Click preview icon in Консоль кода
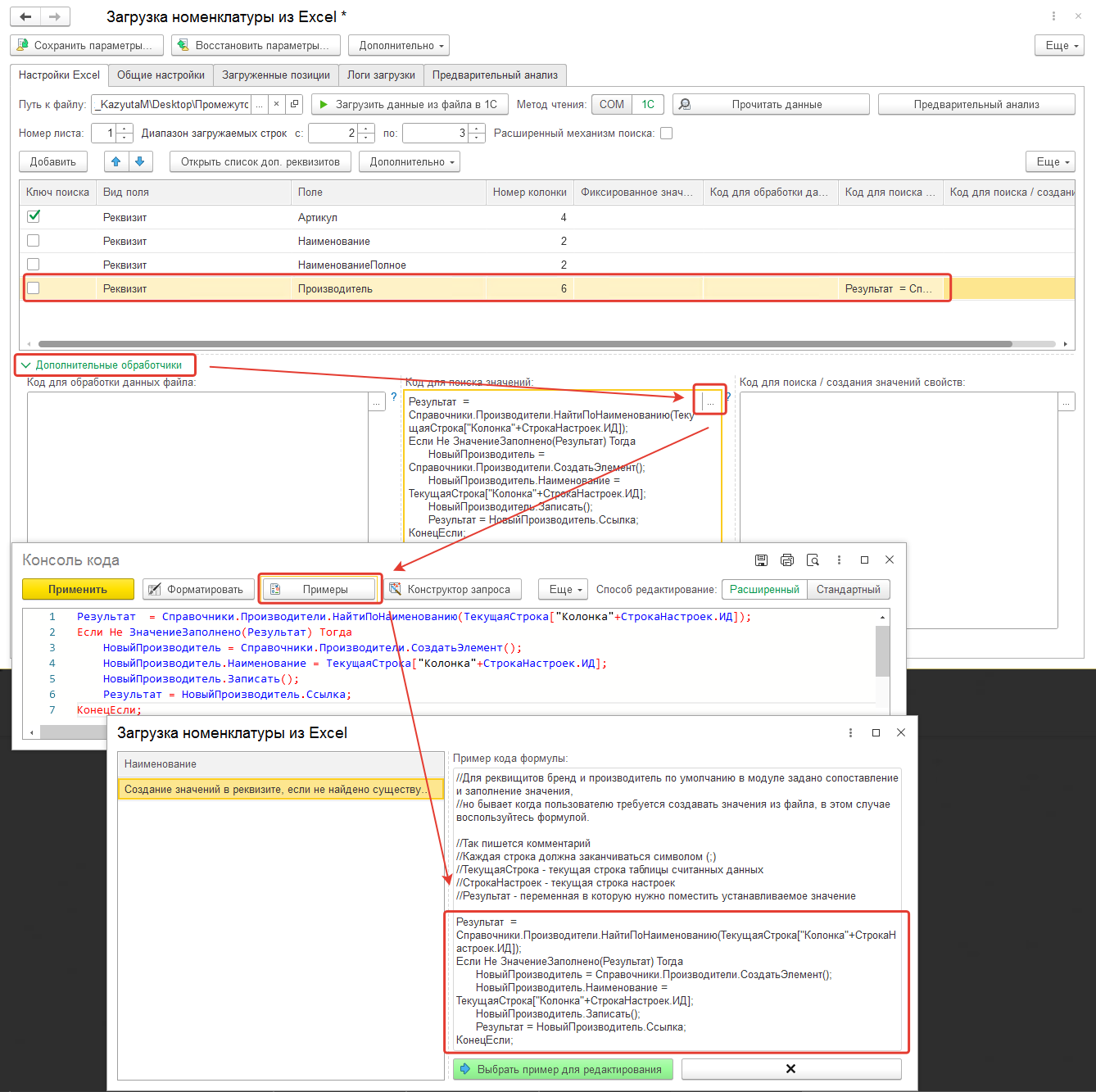Viewport: 1096px width, 1092px height. [813, 560]
